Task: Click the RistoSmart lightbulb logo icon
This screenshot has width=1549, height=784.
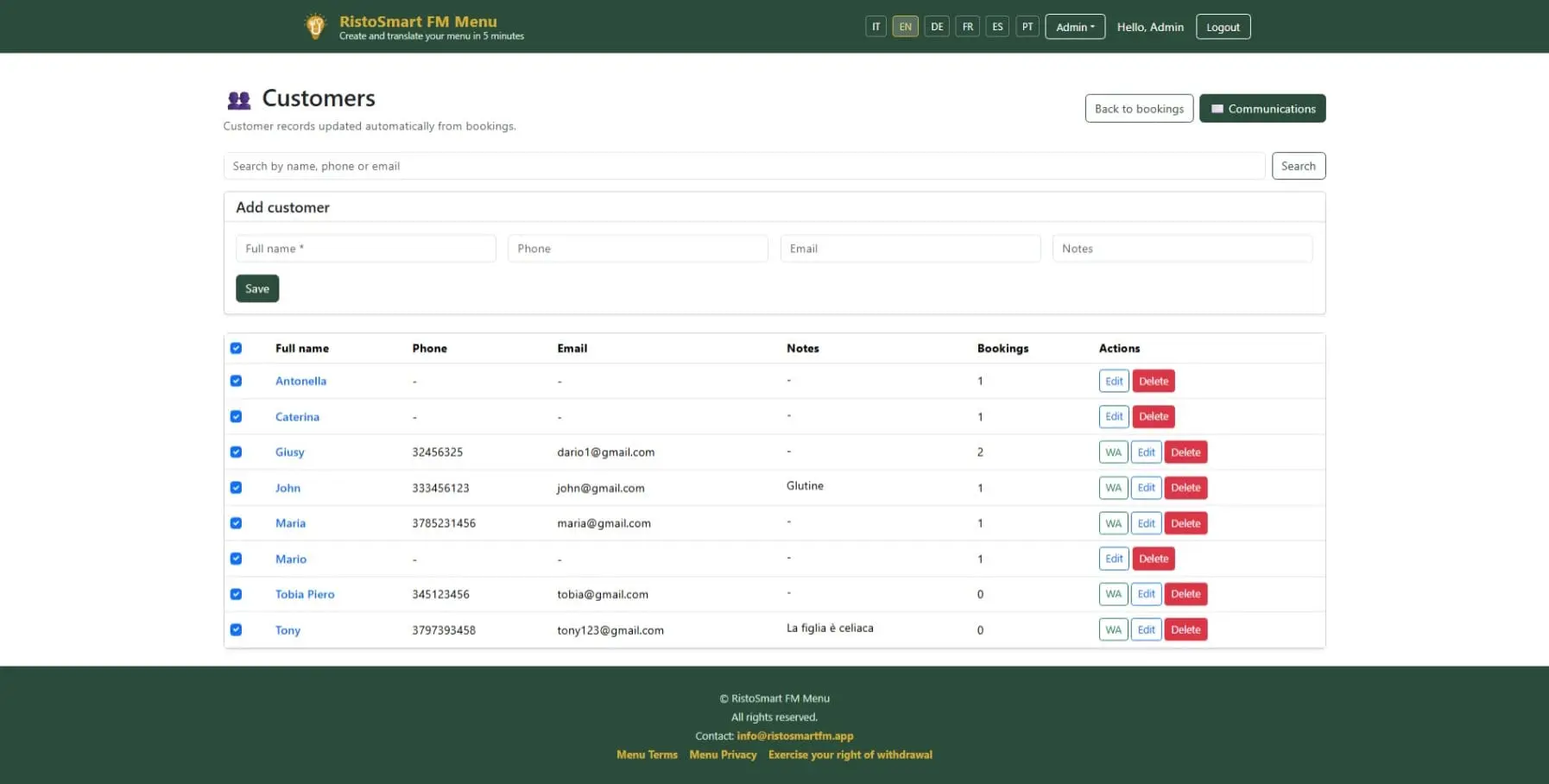Action: 315,26
